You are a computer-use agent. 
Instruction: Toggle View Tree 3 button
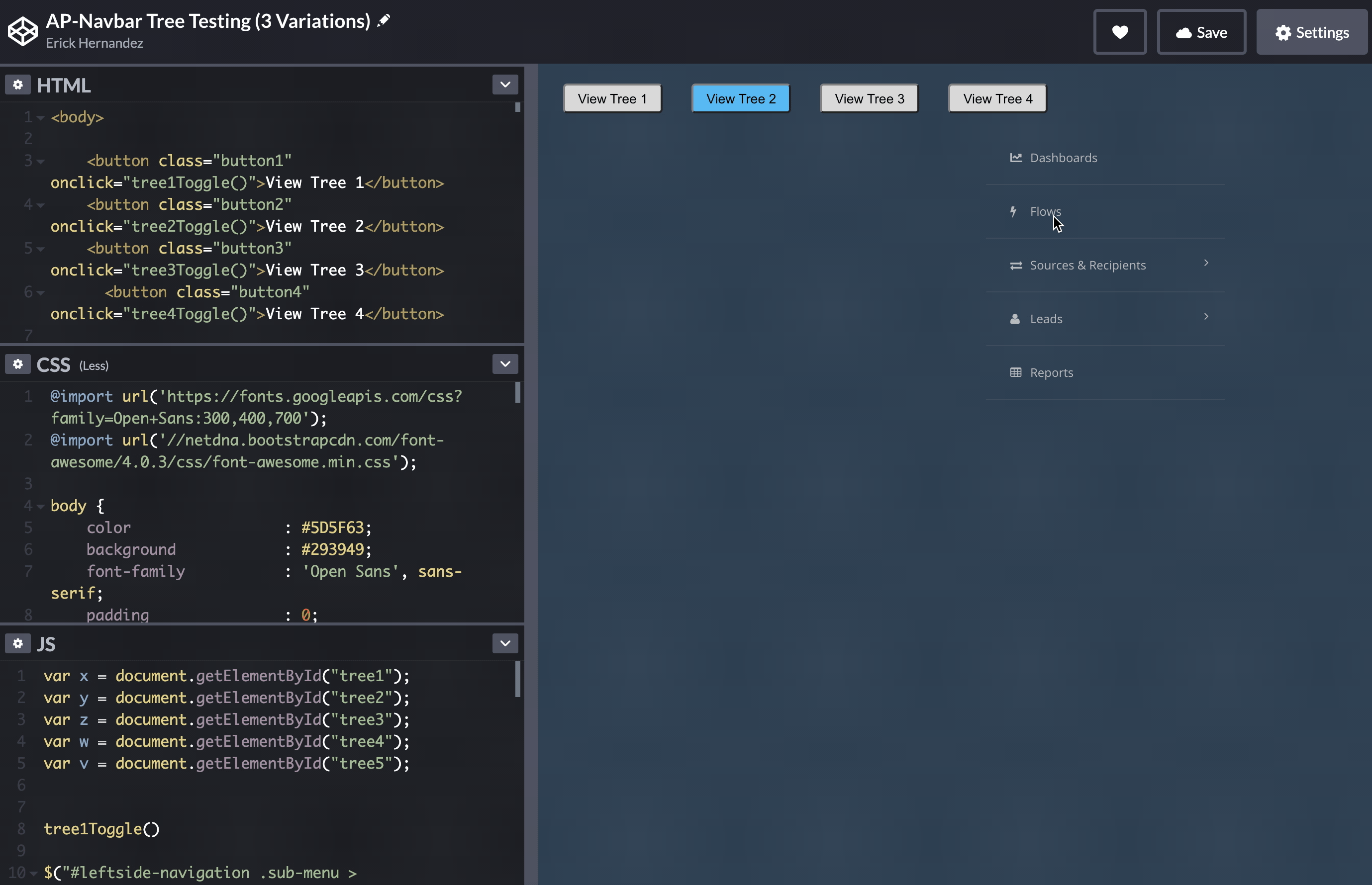tap(869, 99)
